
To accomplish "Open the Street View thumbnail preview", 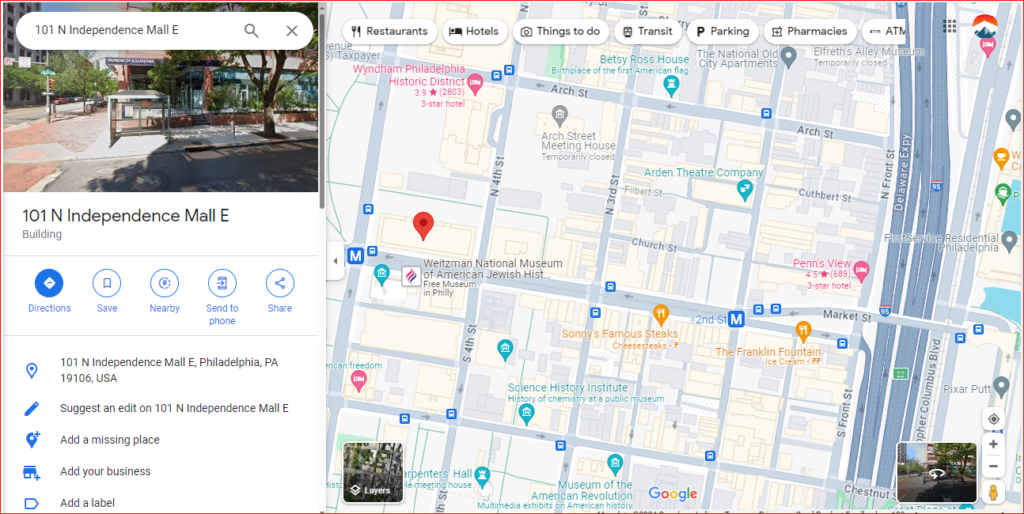I will click(x=936, y=472).
